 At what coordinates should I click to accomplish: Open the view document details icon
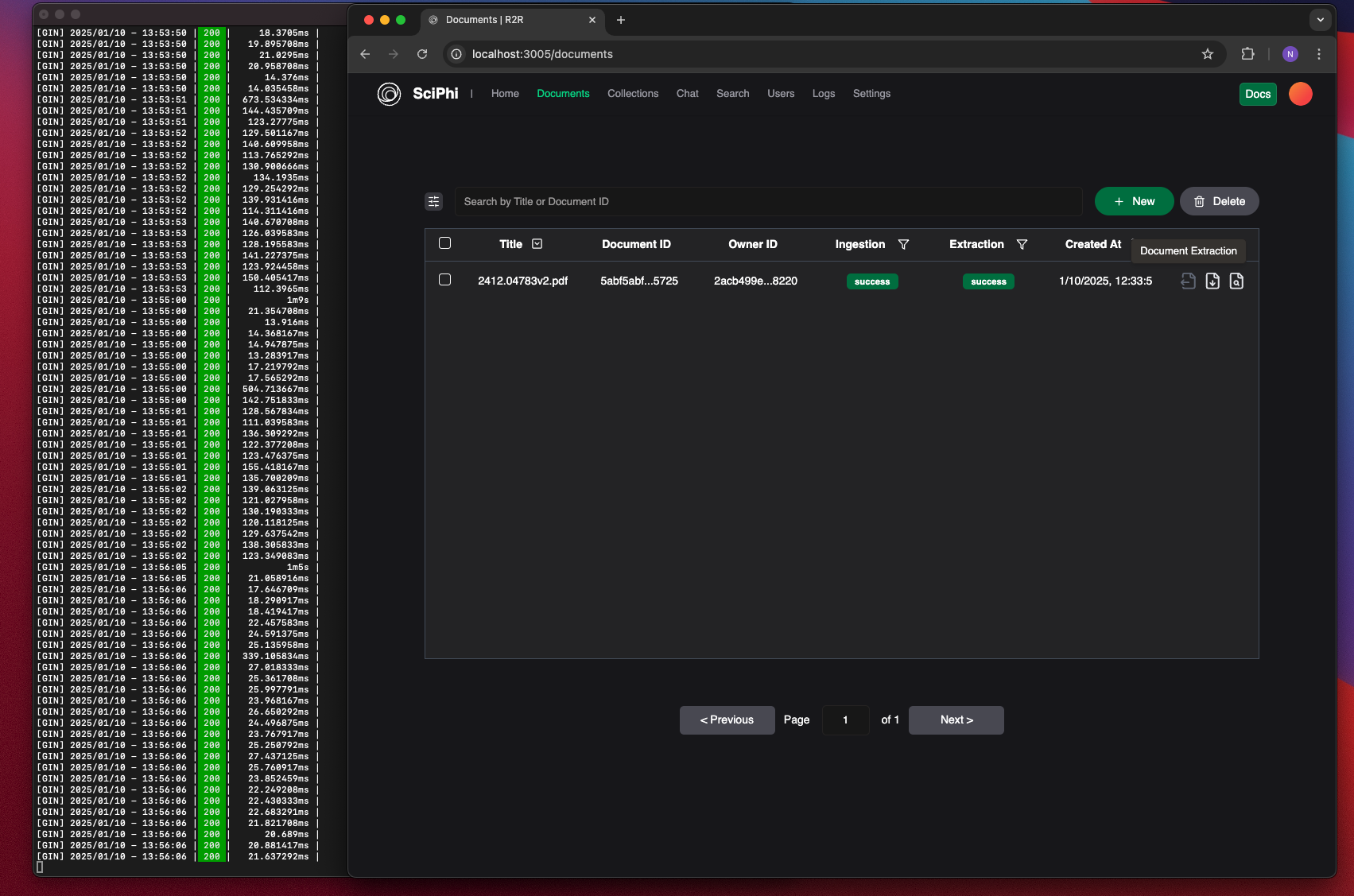1236,281
